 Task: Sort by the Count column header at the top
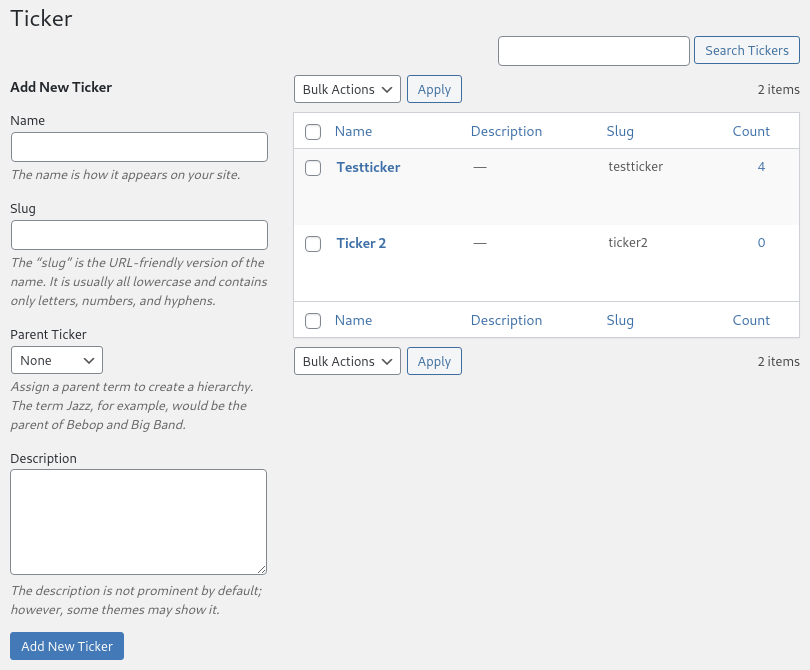(751, 131)
